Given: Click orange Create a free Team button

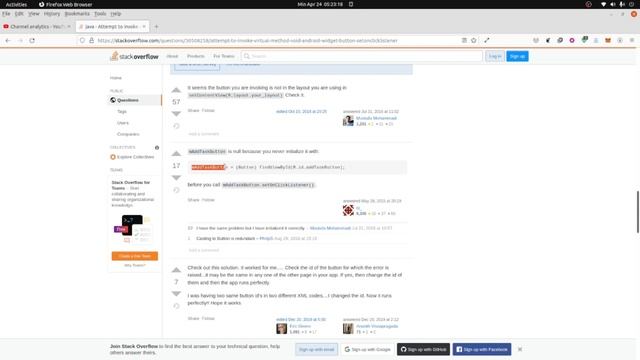Looking at the screenshot, I should (135, 256).
